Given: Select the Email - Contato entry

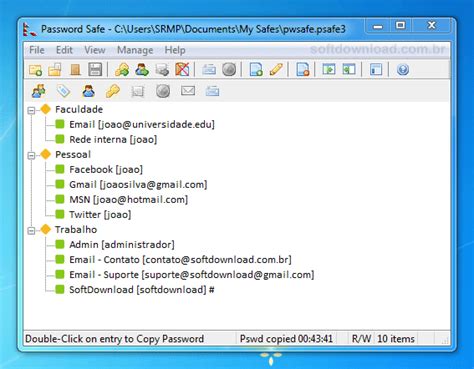Looking at the screenshot, I should click(180, 259).
